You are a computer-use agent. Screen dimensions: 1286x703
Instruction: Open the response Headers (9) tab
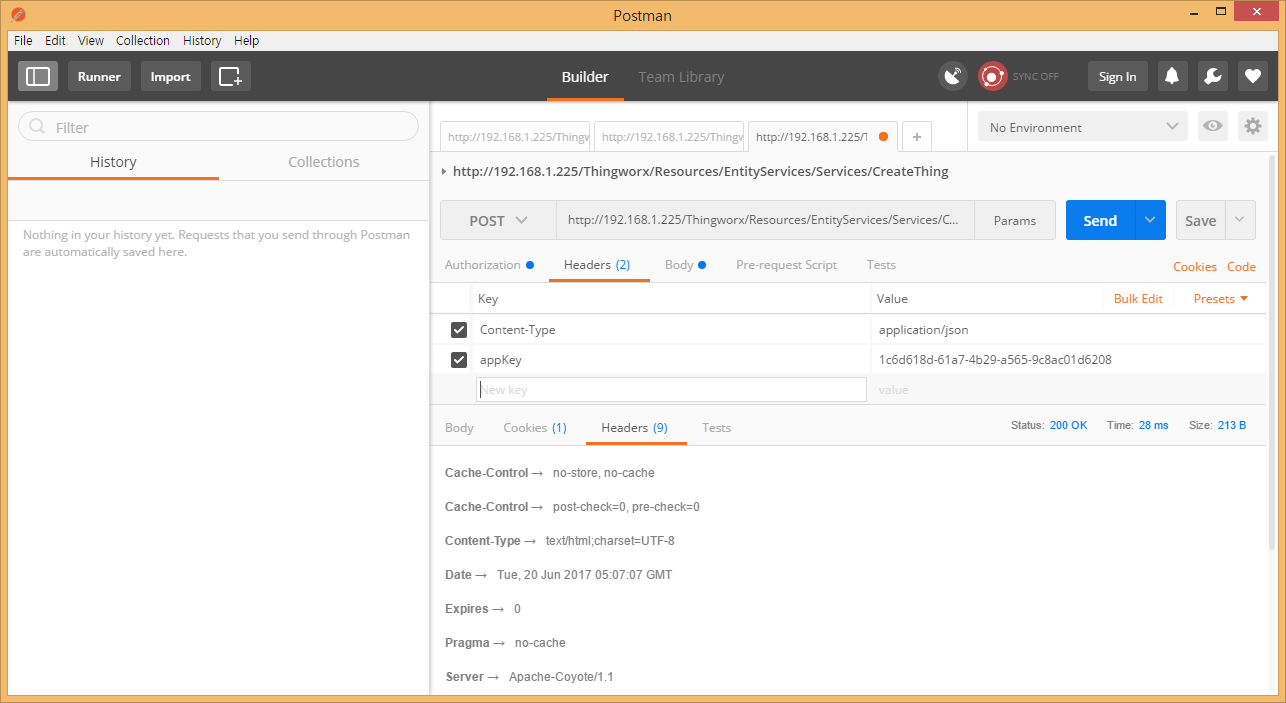point(634,428)
